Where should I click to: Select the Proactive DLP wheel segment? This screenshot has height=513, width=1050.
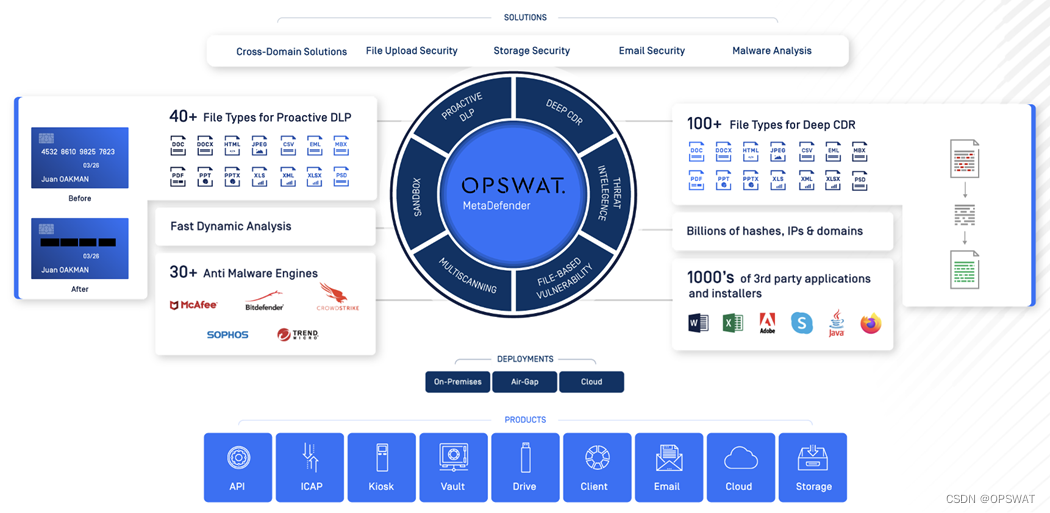click(463, 107)
